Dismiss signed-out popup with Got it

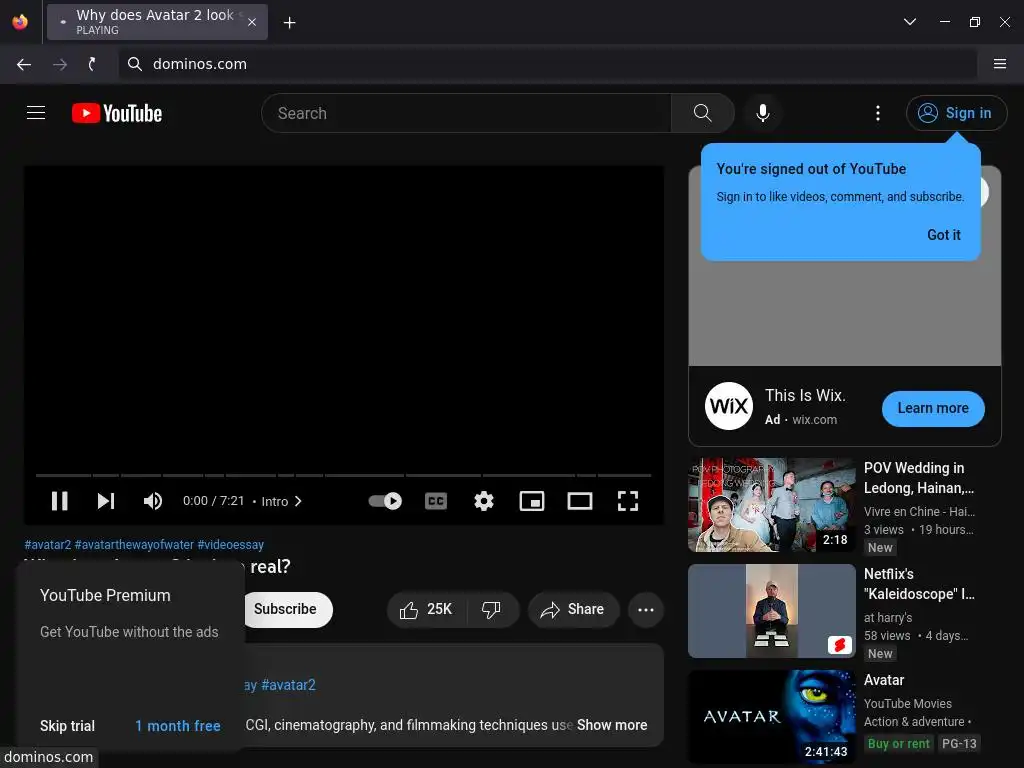click(x=944, y=234)
